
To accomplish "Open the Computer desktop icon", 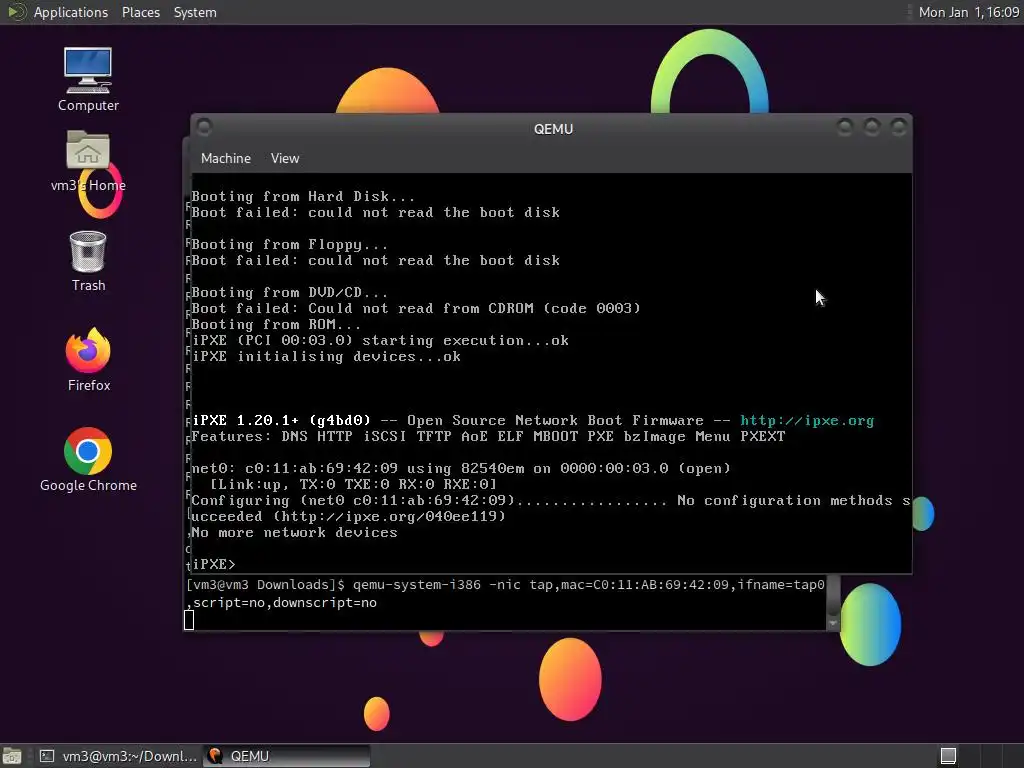I will [x=88, y=80].
